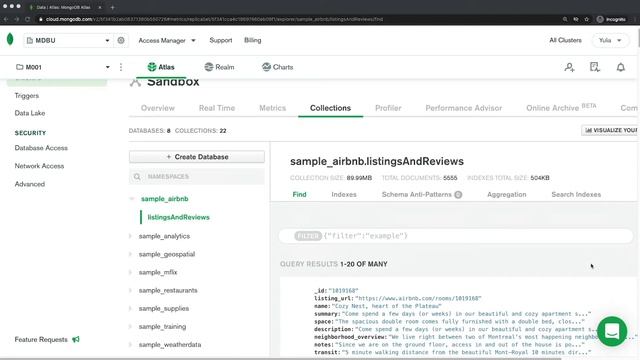Screen dimensions: 640x360
Task: Expand the sample_analytics database
Action: 130,236
